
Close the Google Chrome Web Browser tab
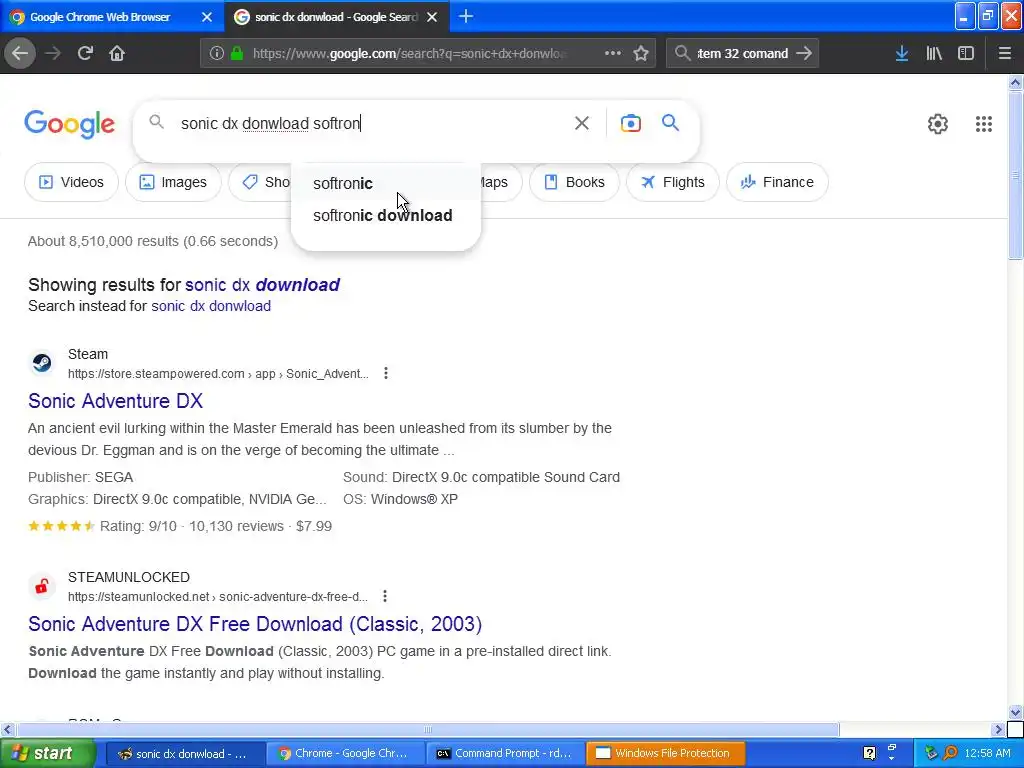pos(206,17)
